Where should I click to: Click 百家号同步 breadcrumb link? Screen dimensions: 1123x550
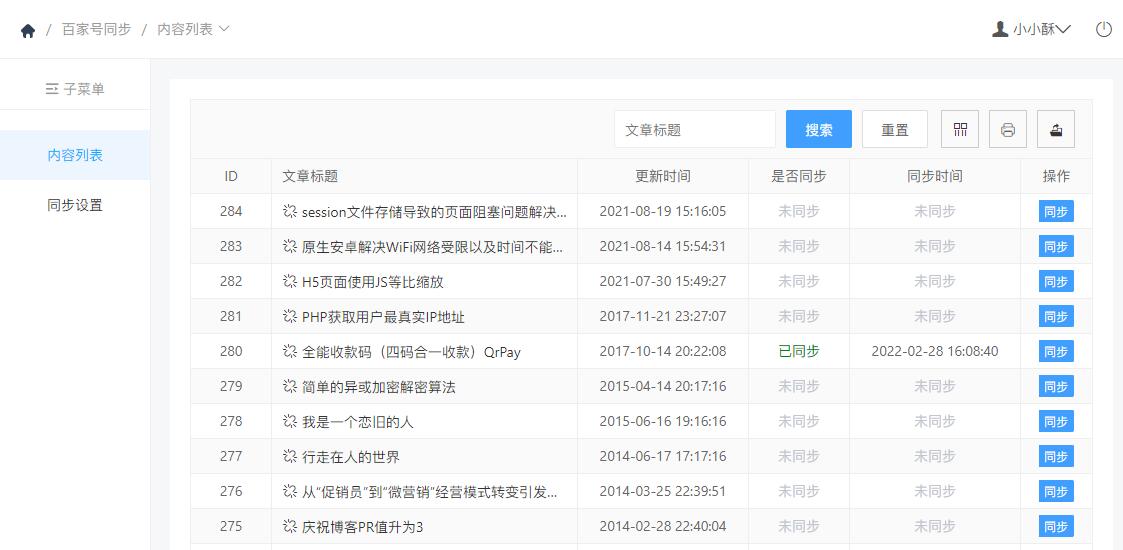97,29
